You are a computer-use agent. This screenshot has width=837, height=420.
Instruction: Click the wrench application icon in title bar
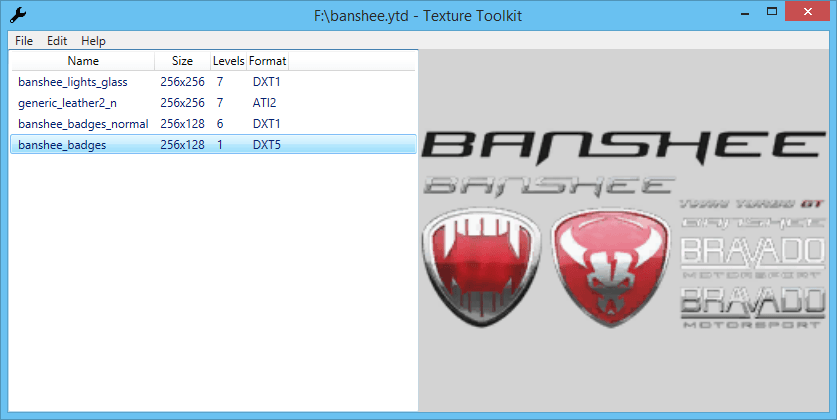point(17,16)
